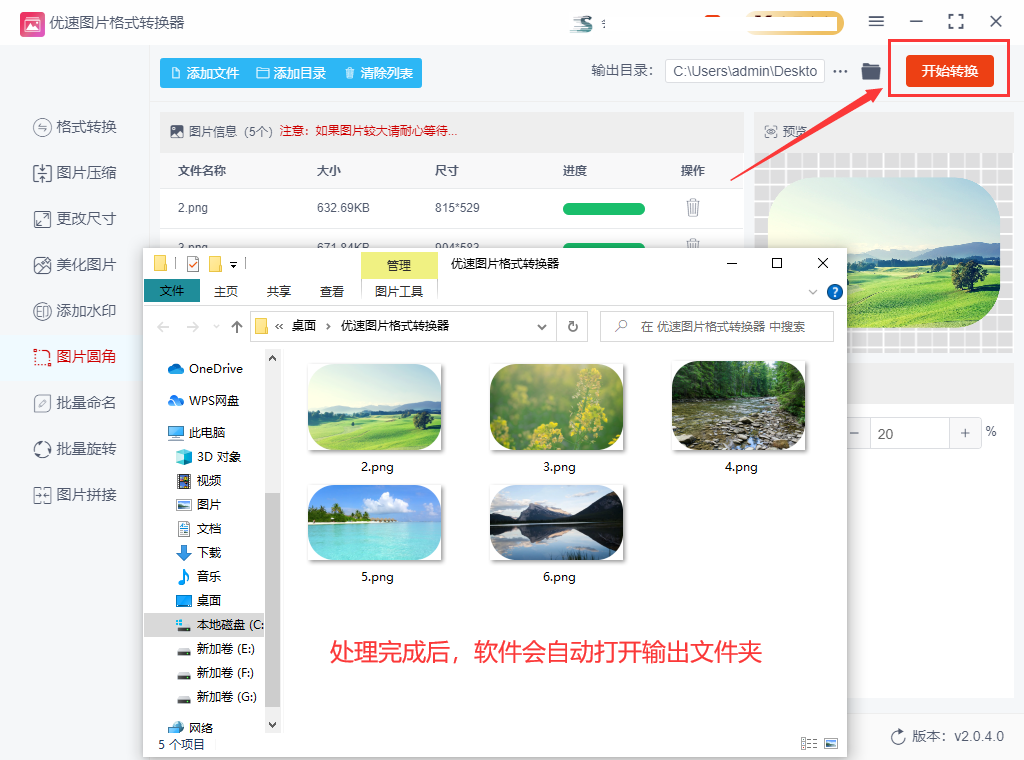This screenshot has width=1024, height=760.
Task: Click the output directory path field
Action: click(744, 71)
